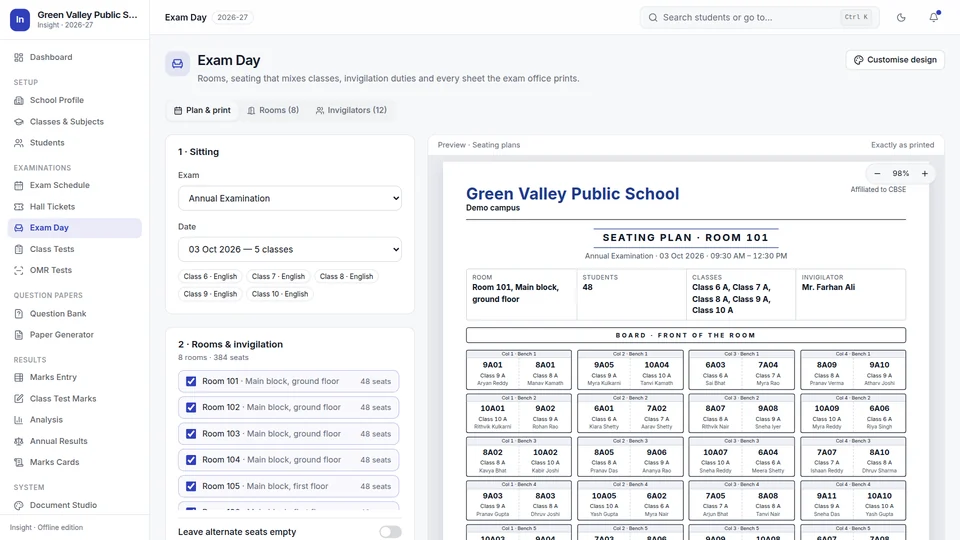Click seat 6A03 Sai Bhat in plan
Screen dimensions: 960x540
(715, 374)
